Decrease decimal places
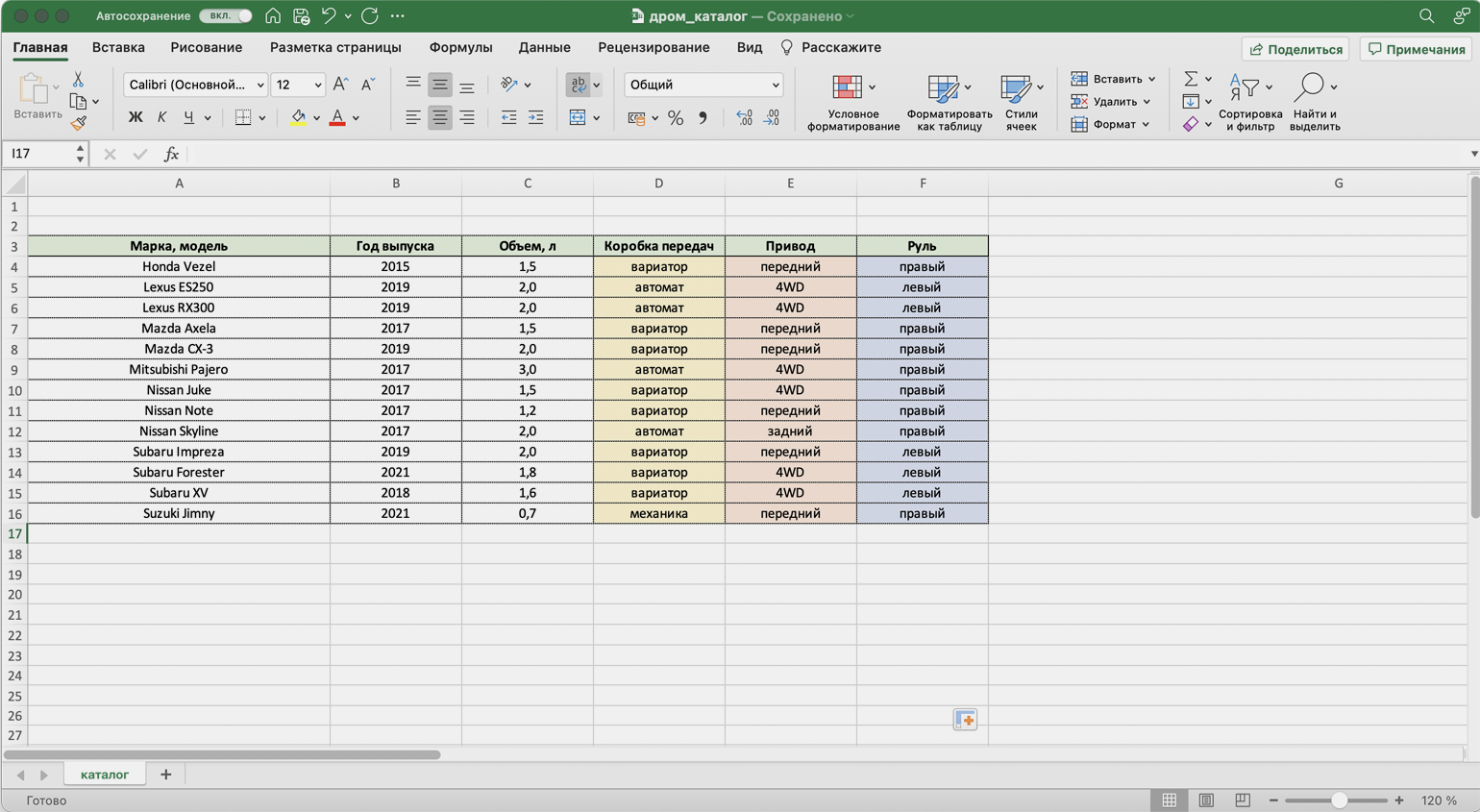The height and width of the screenshot is (812, 1480). click(x=771, y=117)
